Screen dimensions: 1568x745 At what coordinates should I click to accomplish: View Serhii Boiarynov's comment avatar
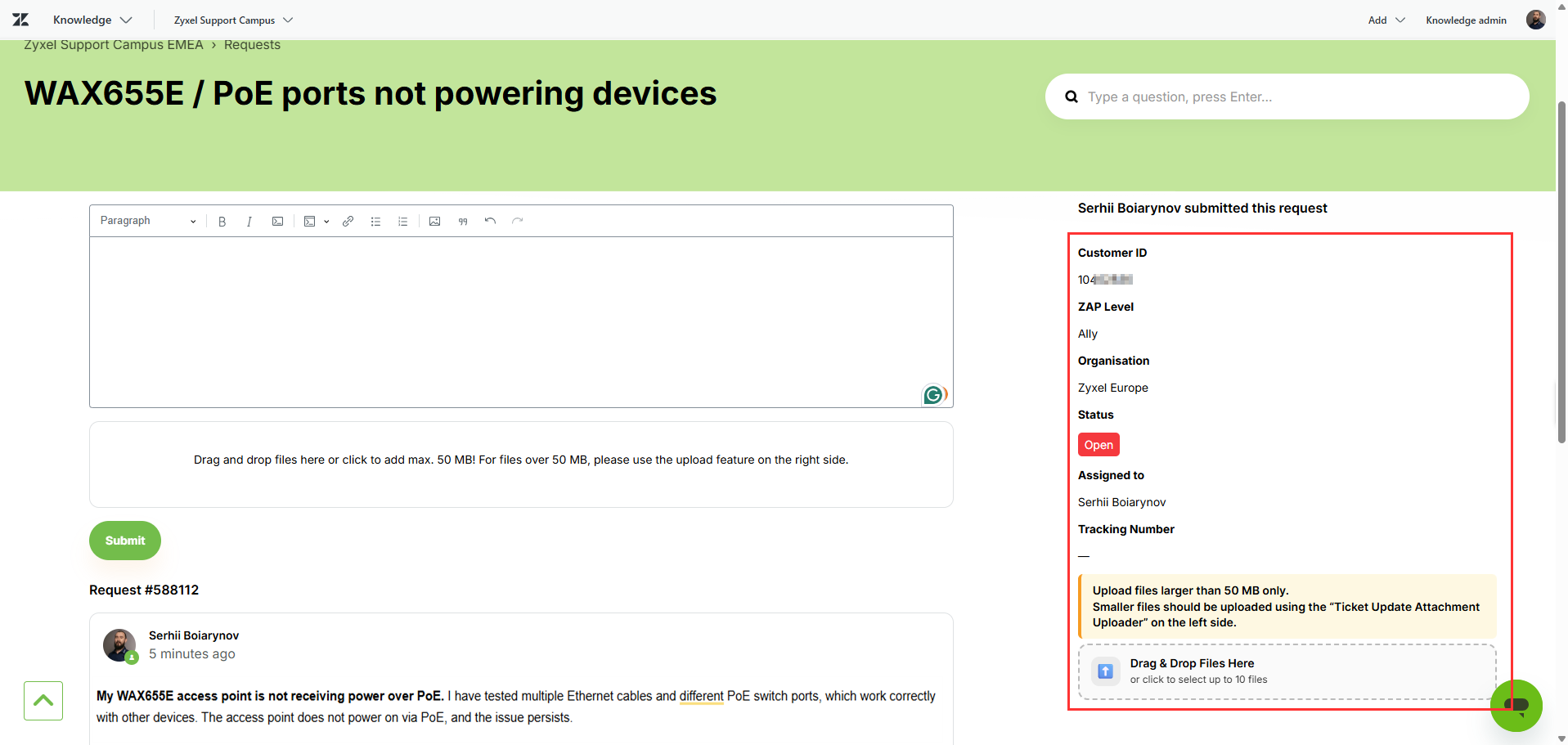click(119, 645)
